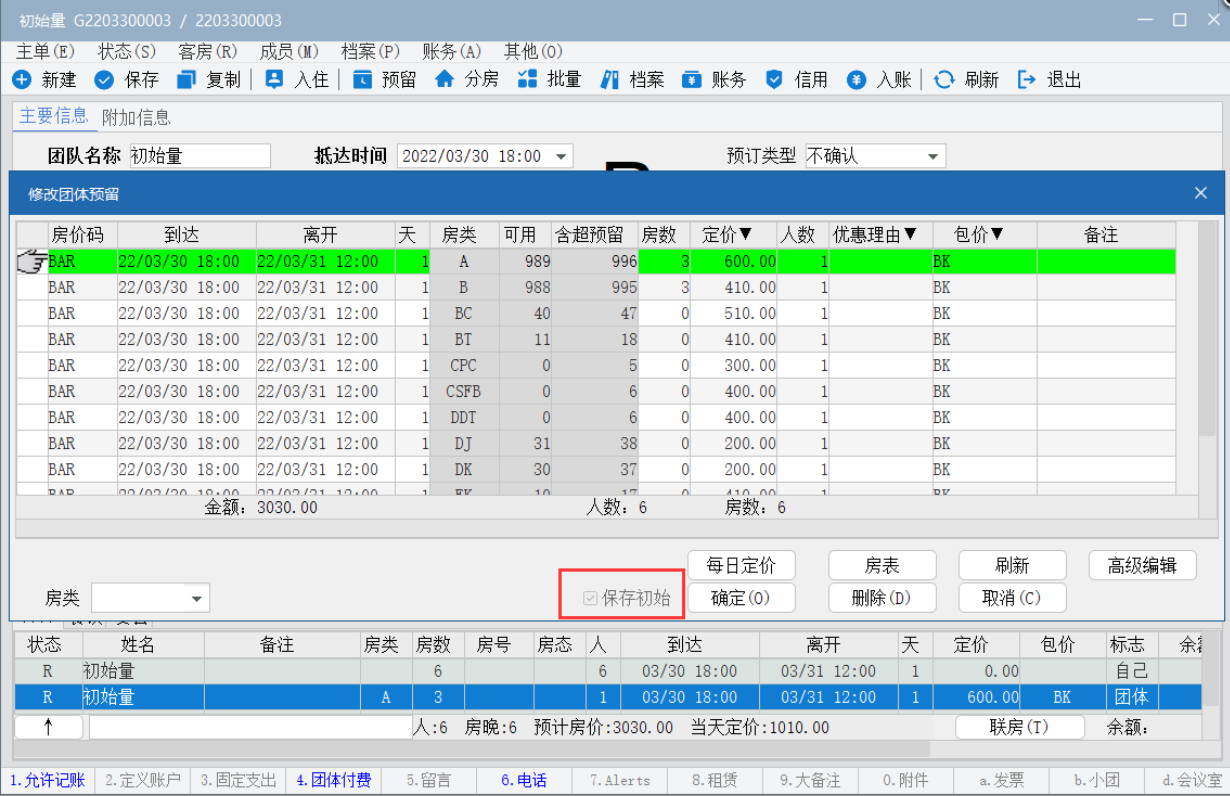Click the 退出 (Exit) toolbar icon

tap(1026, 80)
